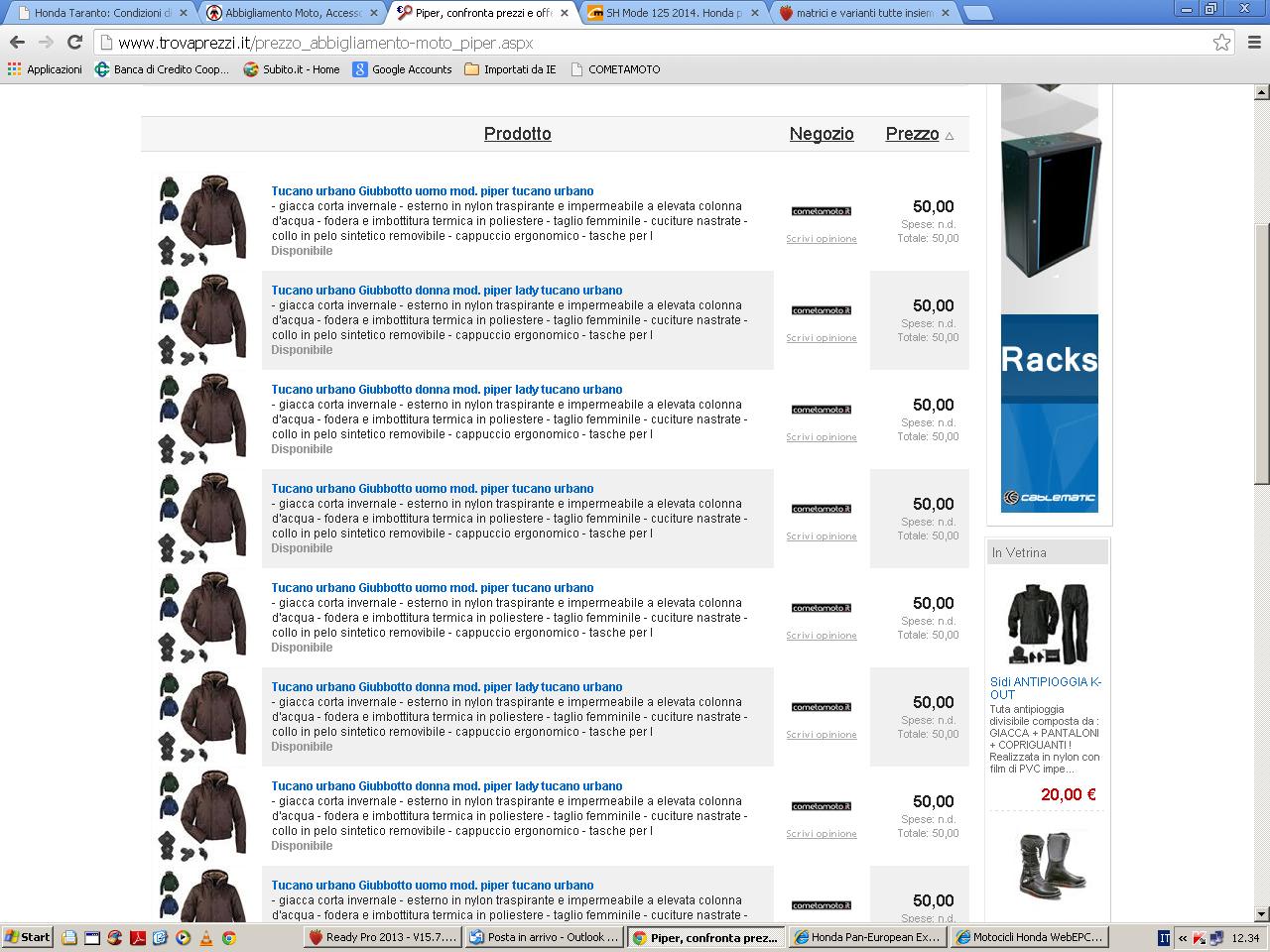Click the address bar URL field

click(655, 43)
